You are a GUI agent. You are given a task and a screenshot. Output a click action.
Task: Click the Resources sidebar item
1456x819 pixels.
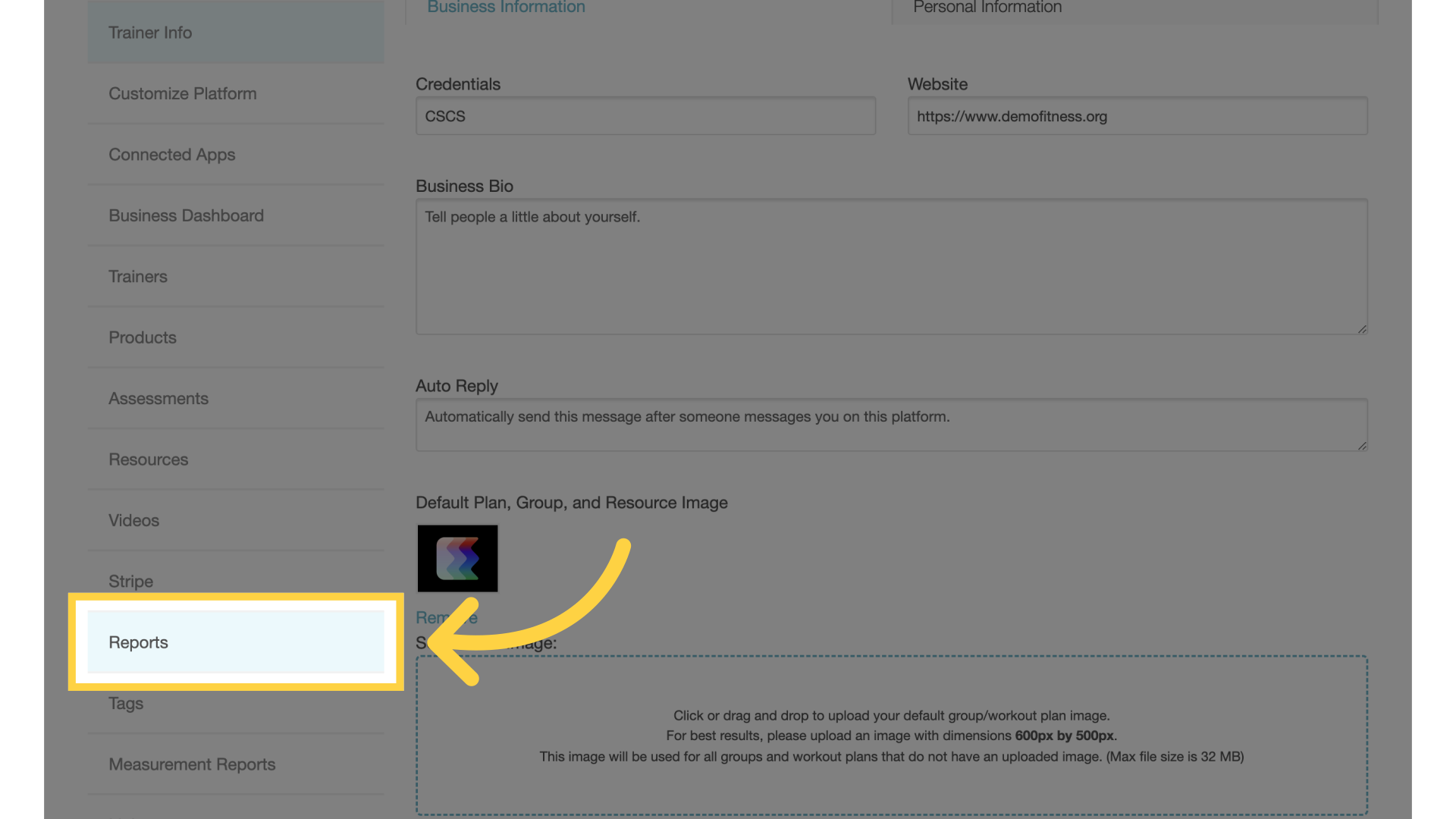coord(148,459)
